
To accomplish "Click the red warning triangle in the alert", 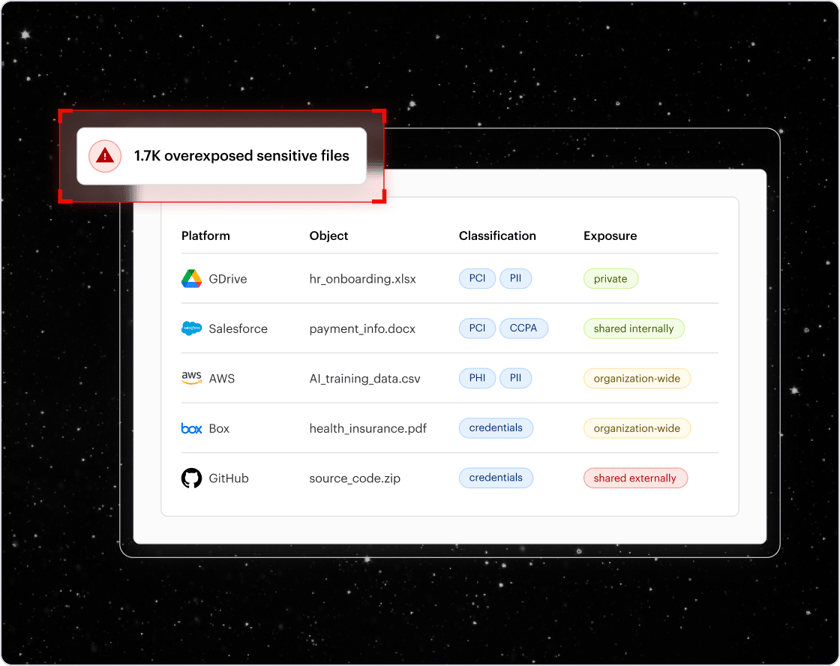I will click(x=104, y=156).
